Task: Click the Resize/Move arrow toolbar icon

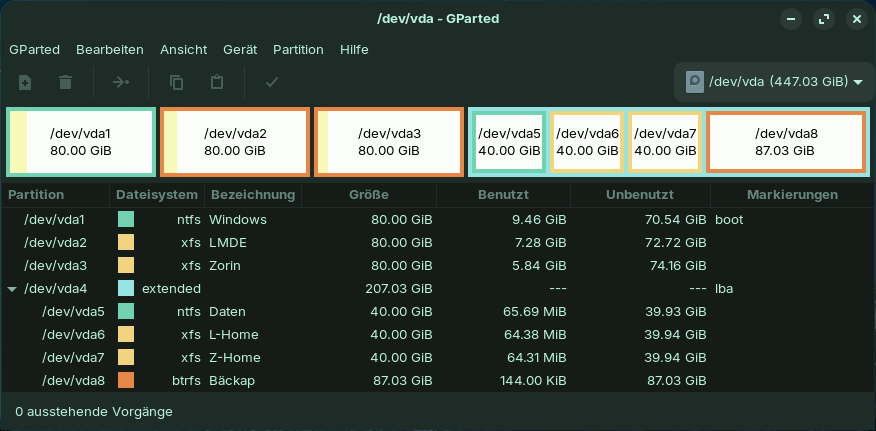Action: [121, 83]
